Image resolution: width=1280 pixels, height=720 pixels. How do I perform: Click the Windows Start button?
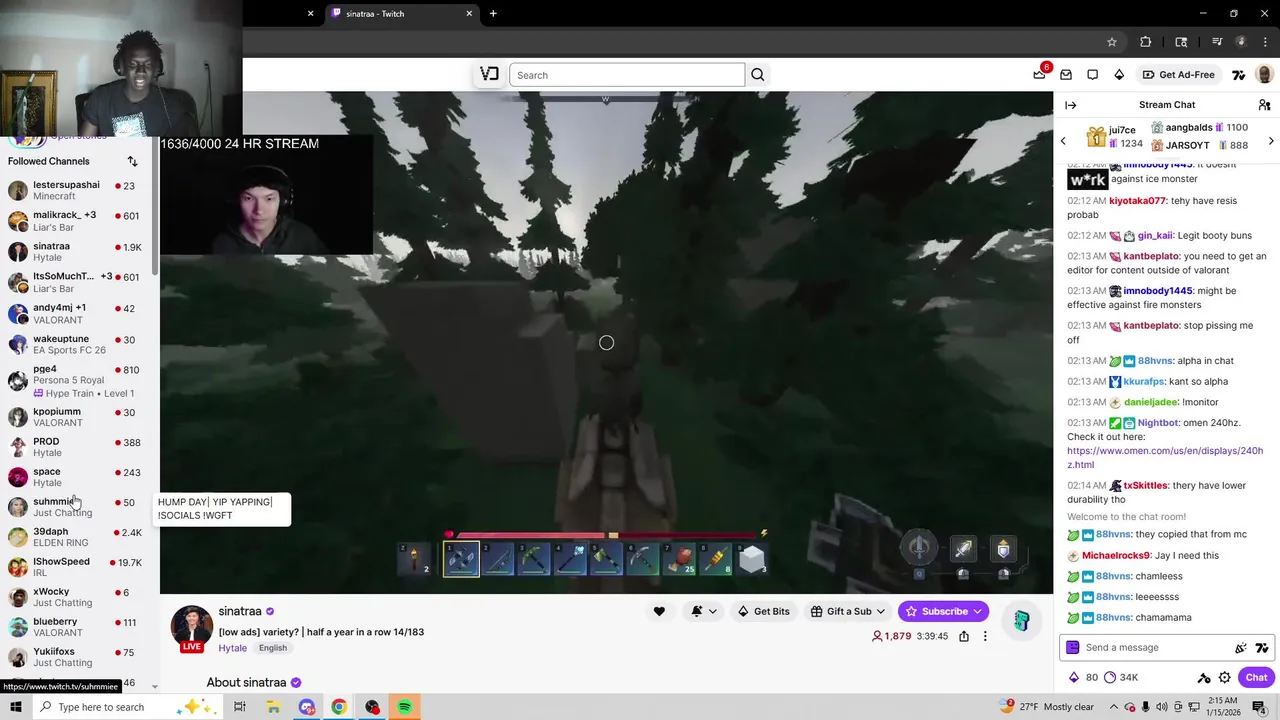(x=15, y=707)
